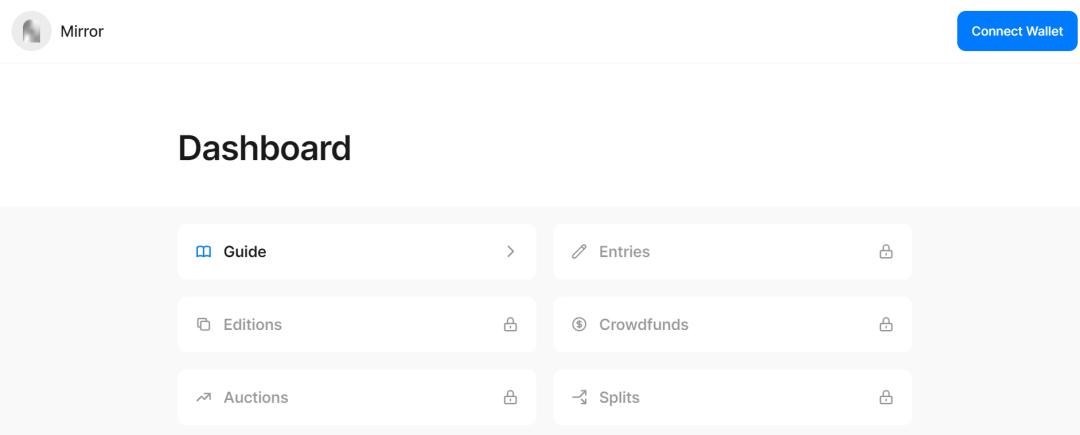Expand the Guide chevron arrow
The image size is (1080, 435).
click(510, 252)
